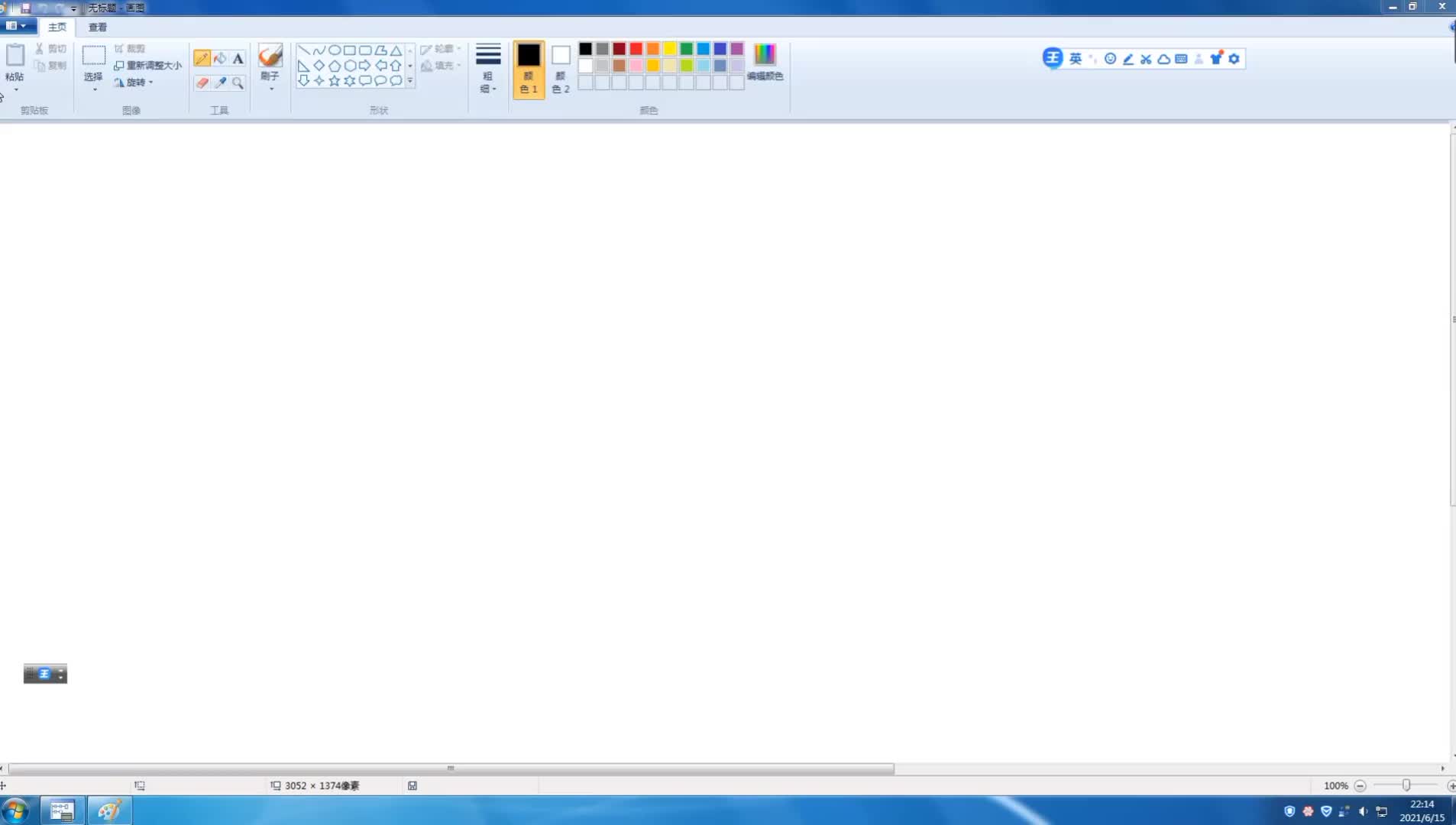The height and width of the screenshot is (825, 1456).
Task: Switch to the 查看 View tab
Action: 98,27
